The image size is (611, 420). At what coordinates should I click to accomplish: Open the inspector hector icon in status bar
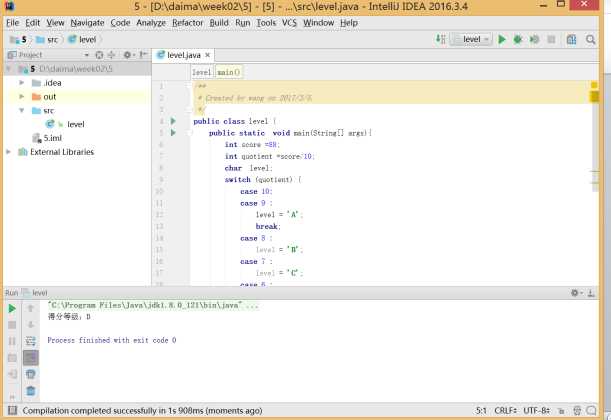[x=577, y=411]
